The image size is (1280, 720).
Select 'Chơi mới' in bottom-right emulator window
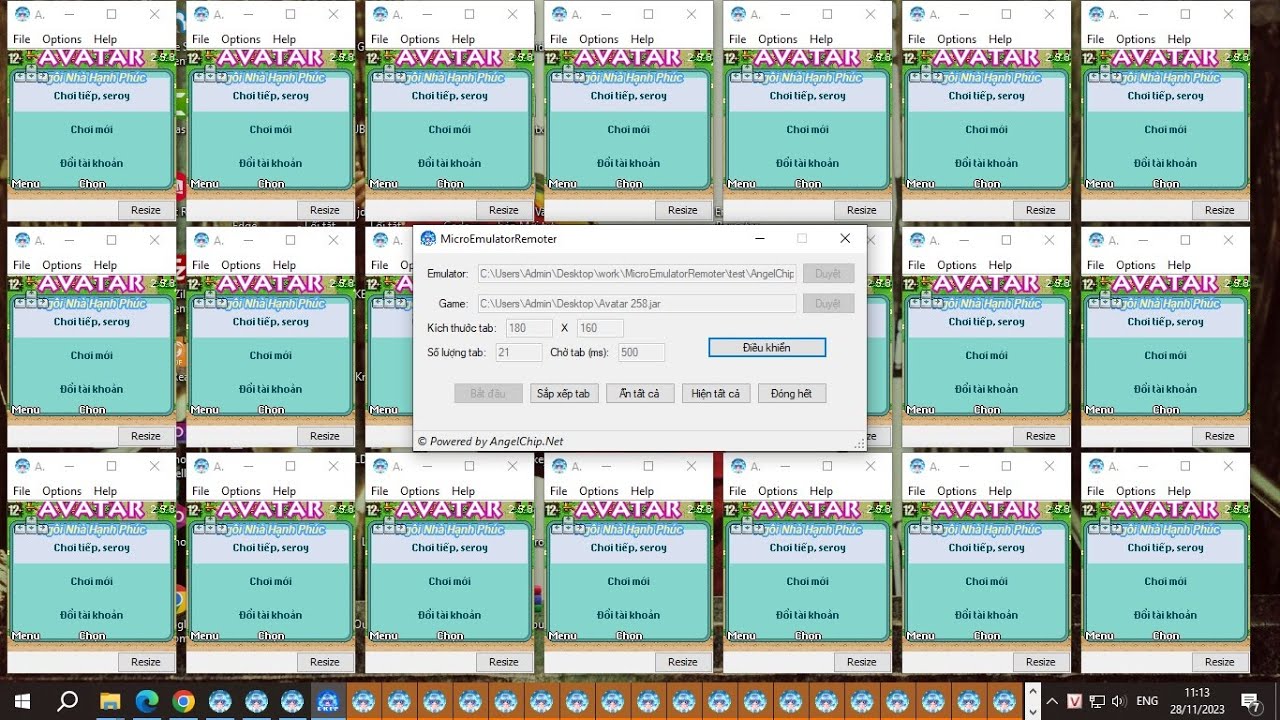(1165, 581)
